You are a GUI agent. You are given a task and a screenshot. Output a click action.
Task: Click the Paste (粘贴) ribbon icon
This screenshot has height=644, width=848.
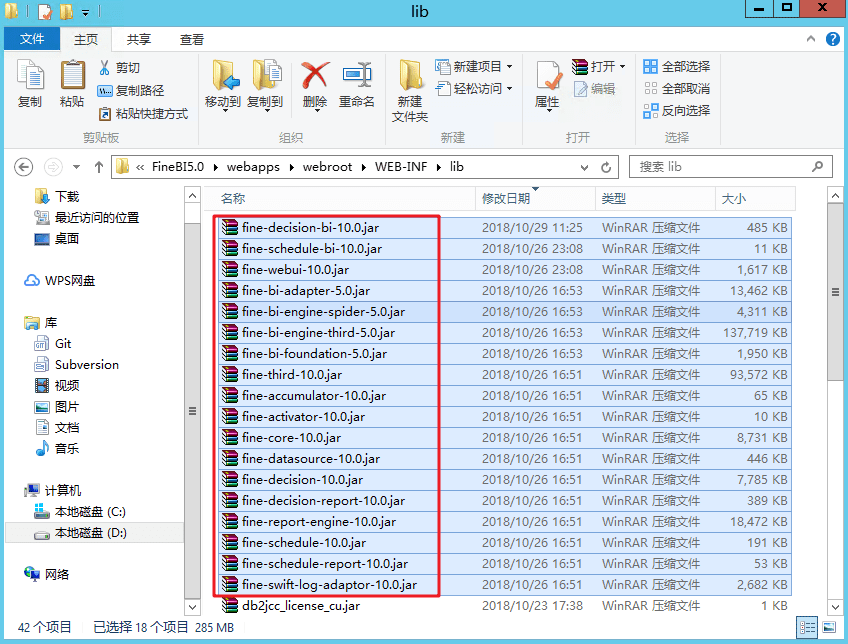[x=72, y=75]
